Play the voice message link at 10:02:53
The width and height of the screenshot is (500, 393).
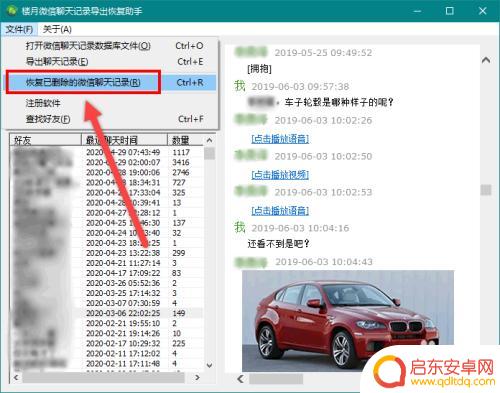280,211
